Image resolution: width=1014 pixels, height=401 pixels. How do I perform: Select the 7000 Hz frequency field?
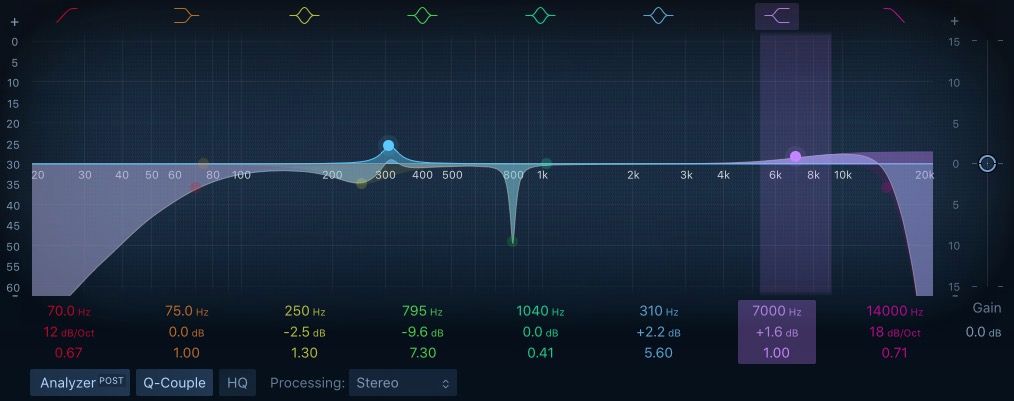click(777, 311)
